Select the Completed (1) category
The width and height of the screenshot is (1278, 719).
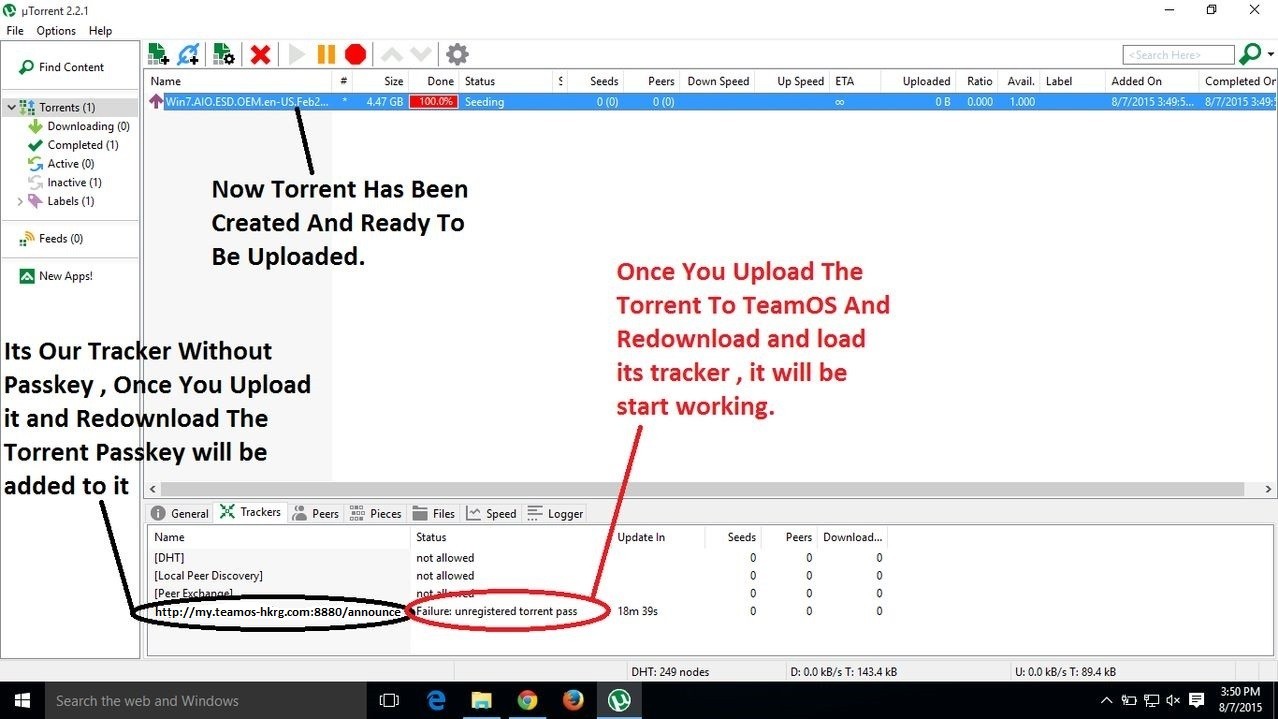point(74,145)
